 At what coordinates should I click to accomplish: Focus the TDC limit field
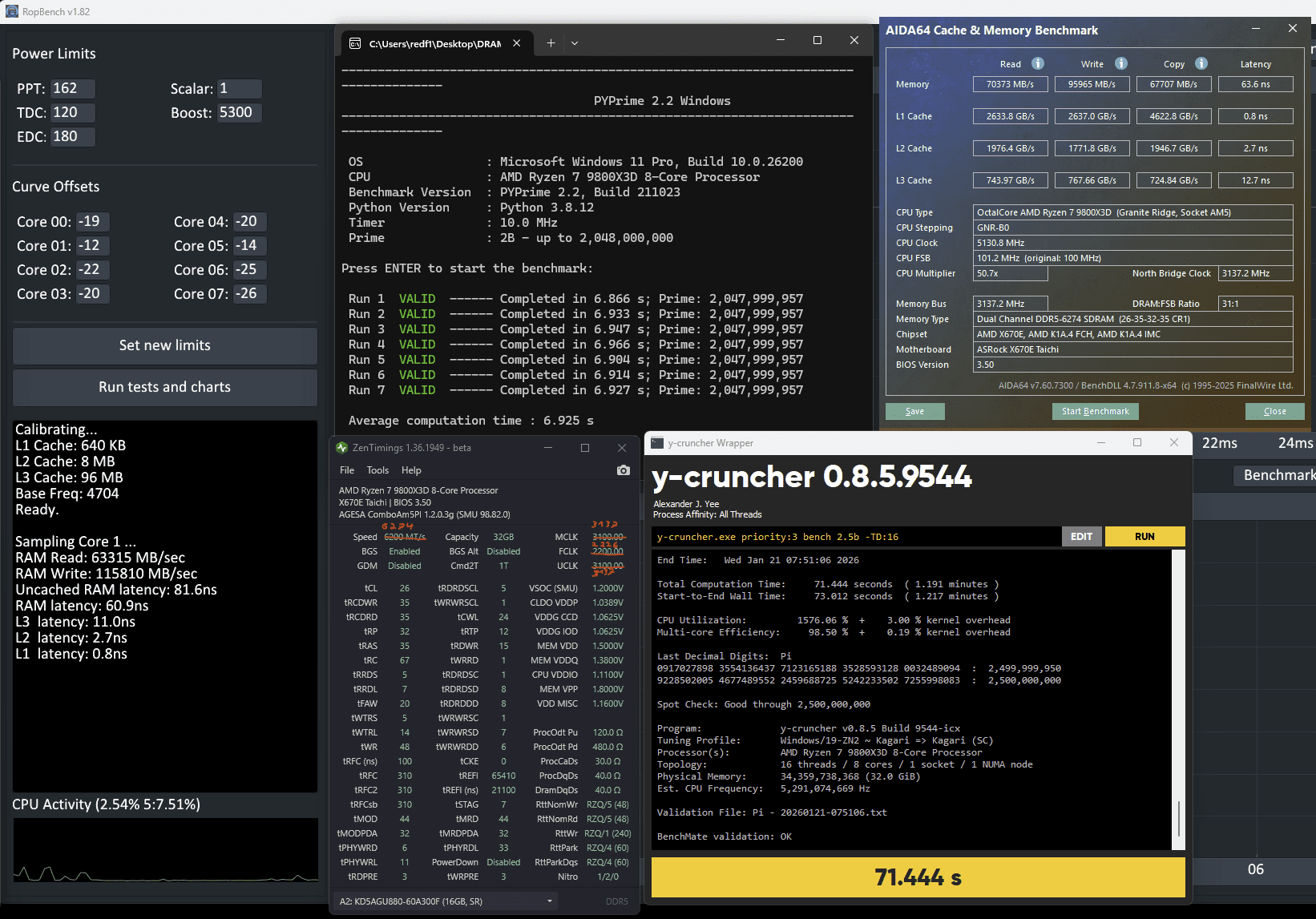pyautogui.click(x=73, y=113)
